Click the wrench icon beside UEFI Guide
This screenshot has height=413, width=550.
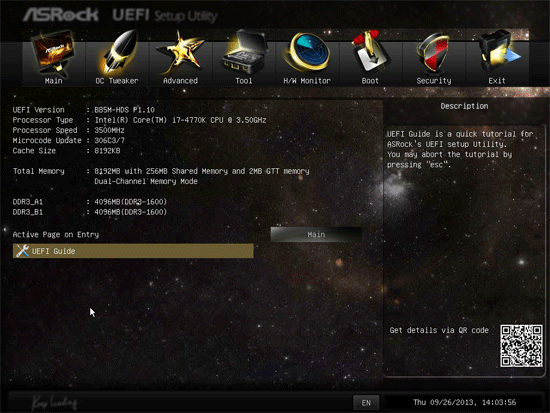pos(22,251)
